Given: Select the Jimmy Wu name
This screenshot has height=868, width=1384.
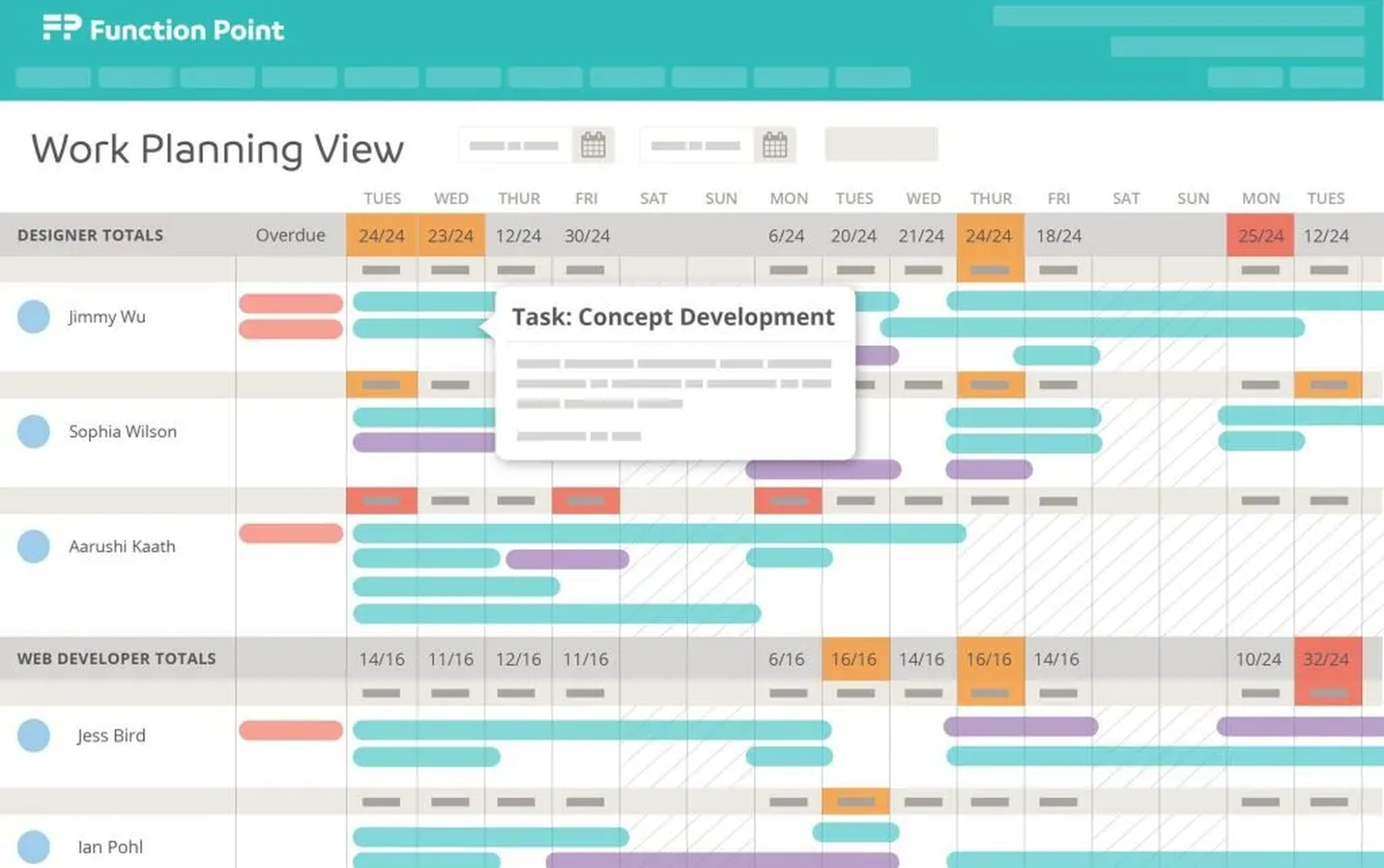Looking at the screenshot, I should pyautogui.click(x=107, y=316).
